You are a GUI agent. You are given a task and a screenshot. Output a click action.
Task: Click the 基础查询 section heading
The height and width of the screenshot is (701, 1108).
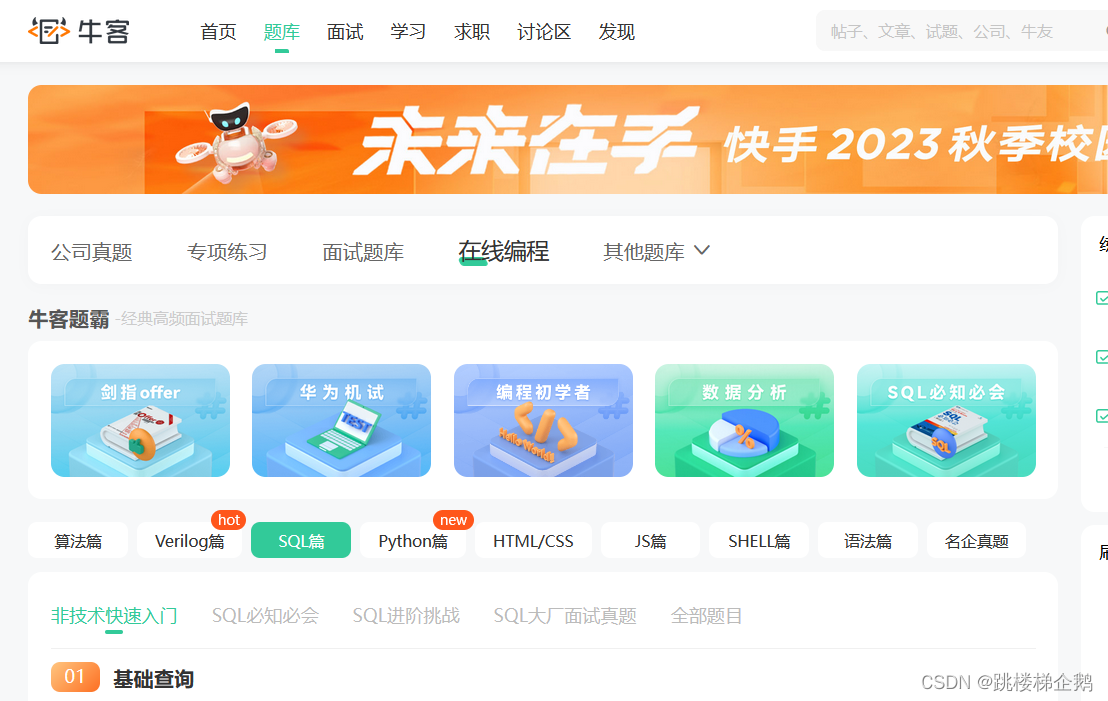[x=153, y=679]
